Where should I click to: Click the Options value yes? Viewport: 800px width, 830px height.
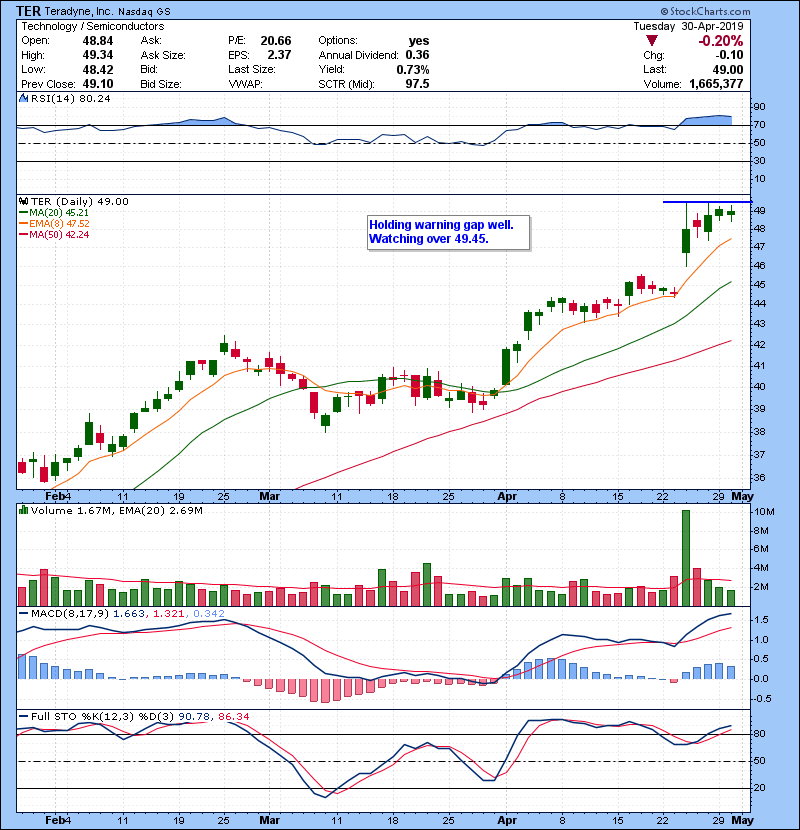(419, 41)
